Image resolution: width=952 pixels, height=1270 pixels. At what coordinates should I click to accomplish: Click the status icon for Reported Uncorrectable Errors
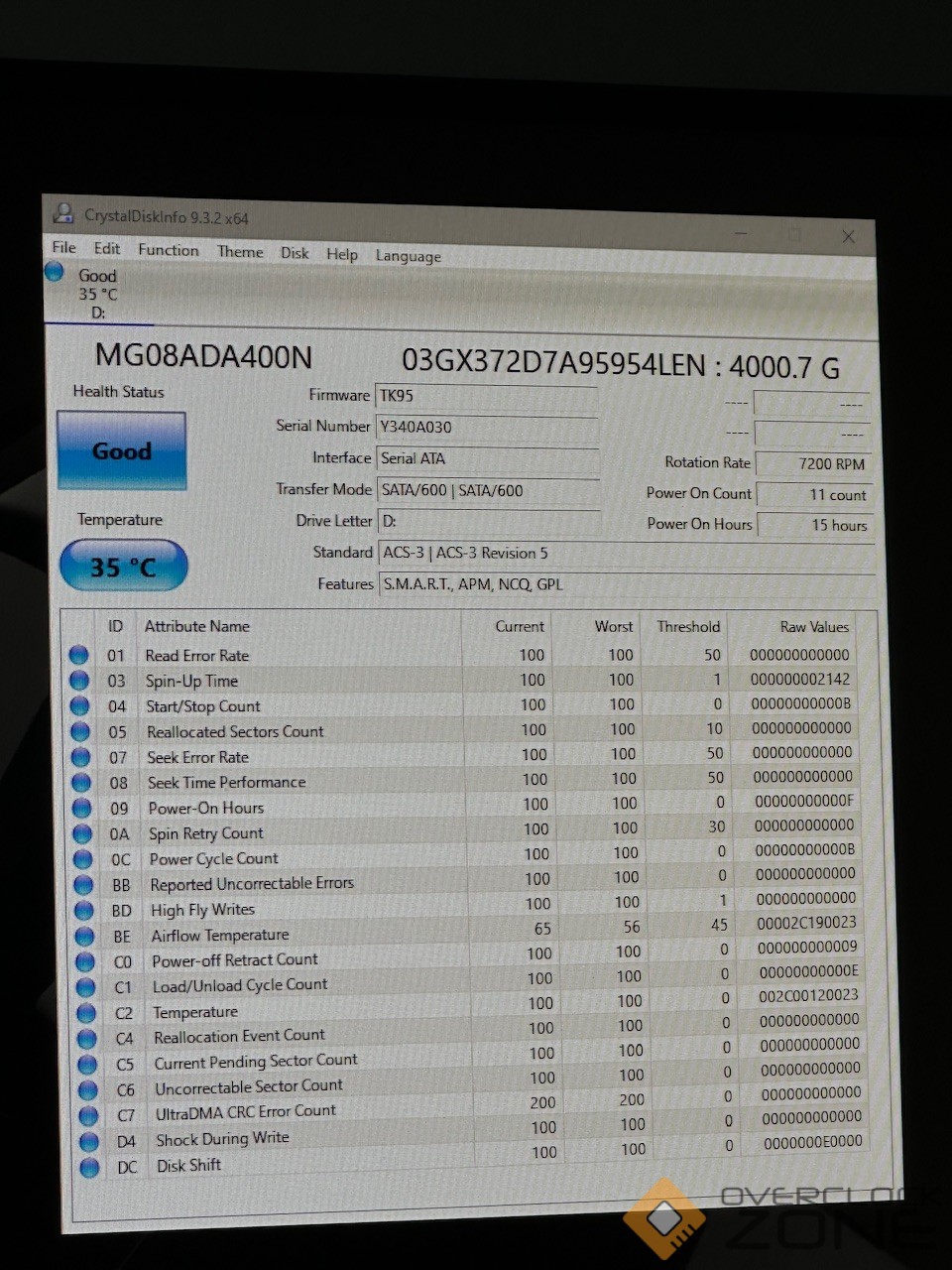(83, 885)
